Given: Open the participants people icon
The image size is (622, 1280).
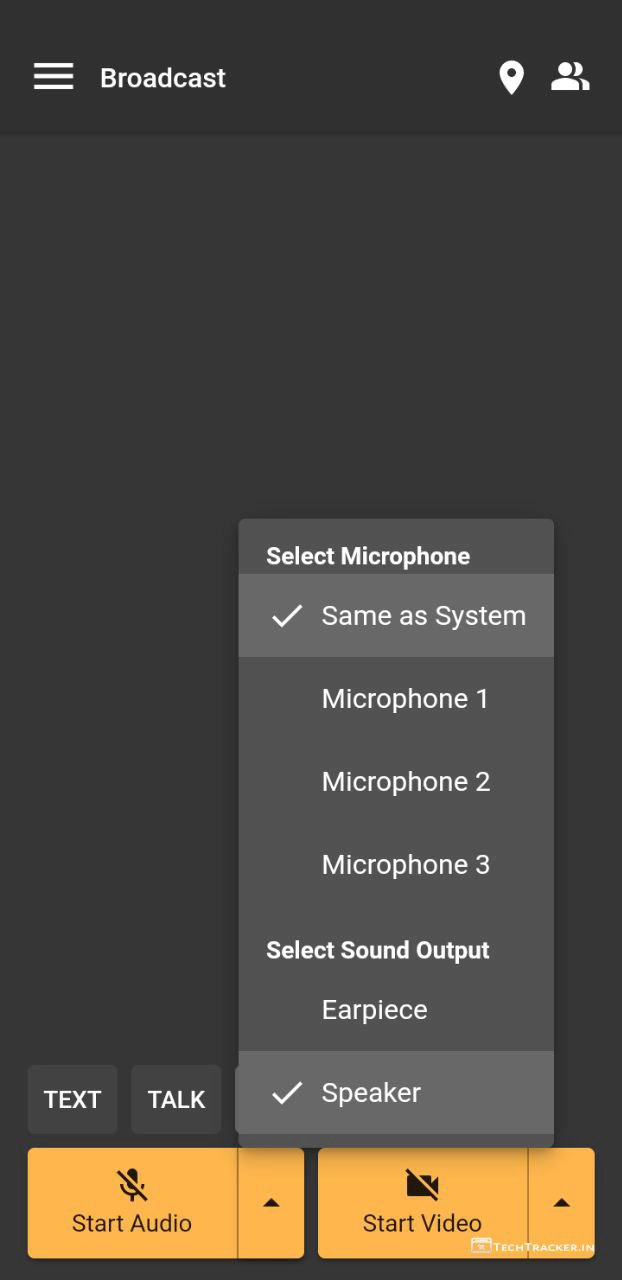Looking at the screenshot, I should 570,77.
